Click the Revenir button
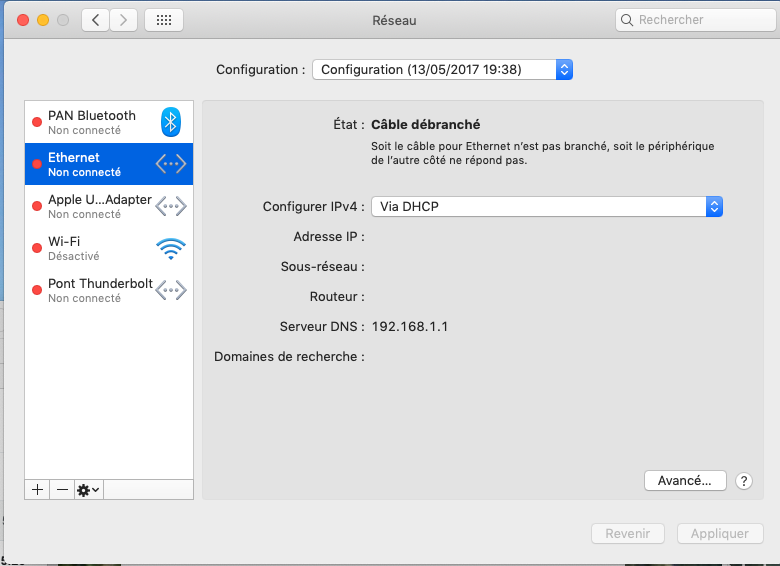Image resolution: width=780 pixels, height=566 pixels. tap(628, 534)
